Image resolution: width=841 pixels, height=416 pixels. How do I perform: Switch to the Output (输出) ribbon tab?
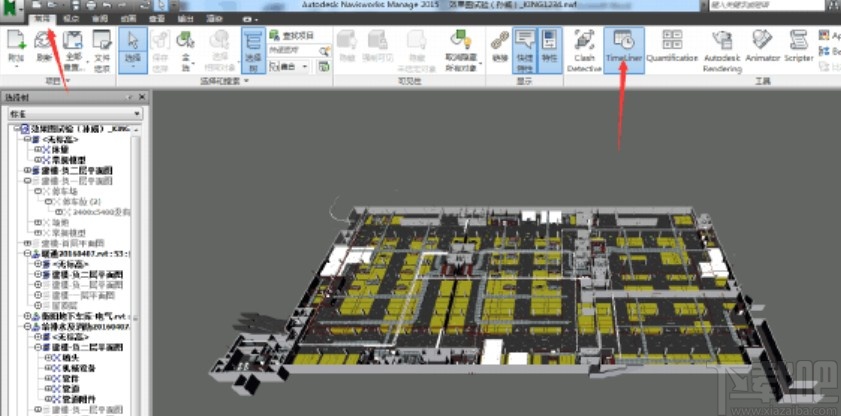(186, 18)
